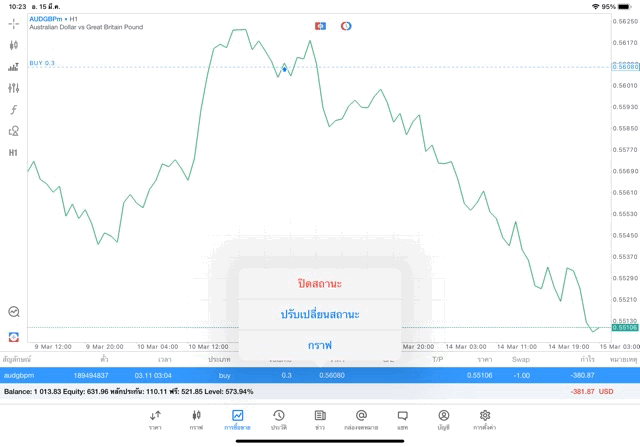640x447 pixels.
Task: Open the การตั้งค่า settings tab
Action: coord(485,419)
